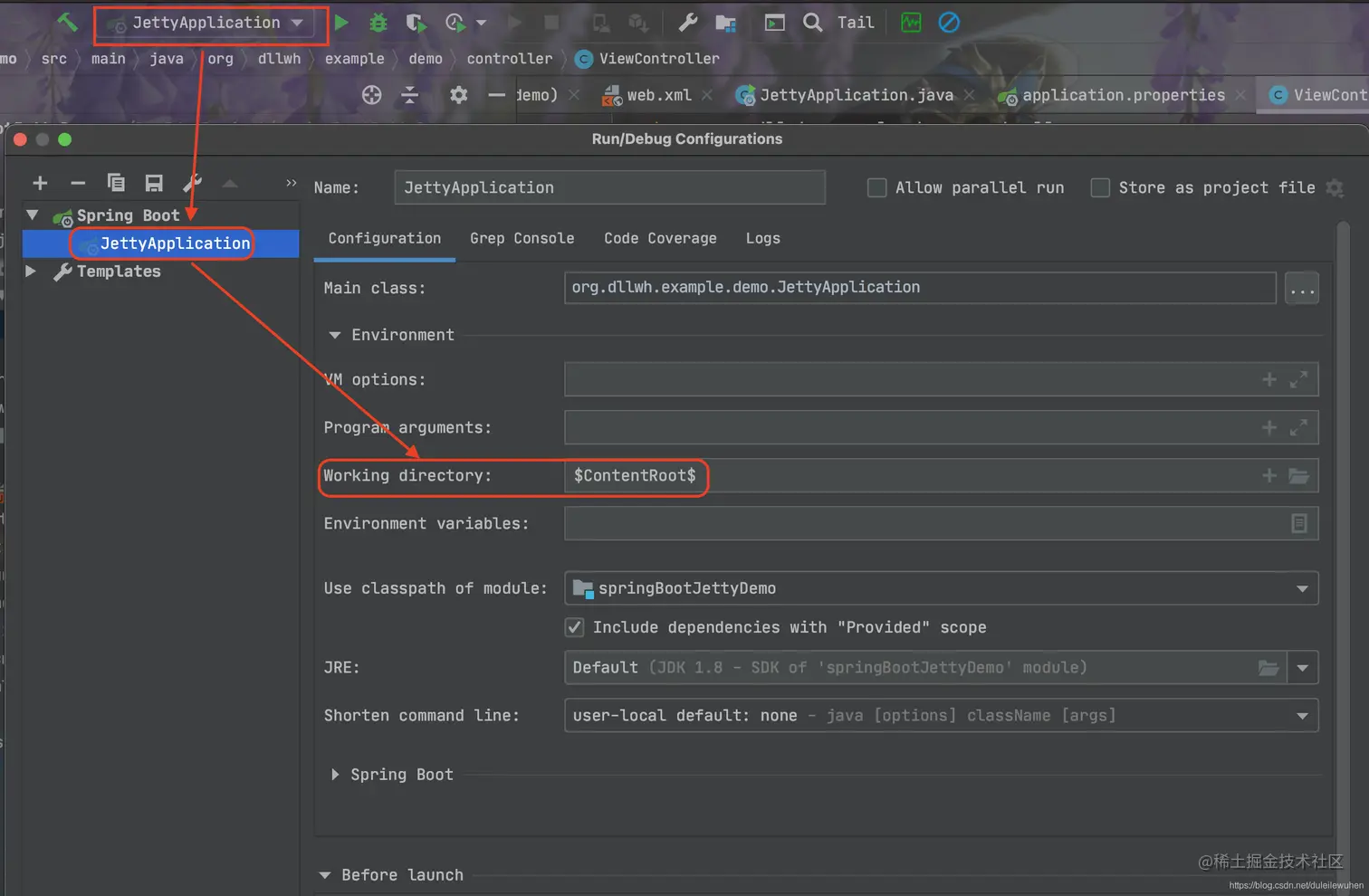Run with Coverage shield icon
Viewport: 1369px width, 896px height.
416,23
